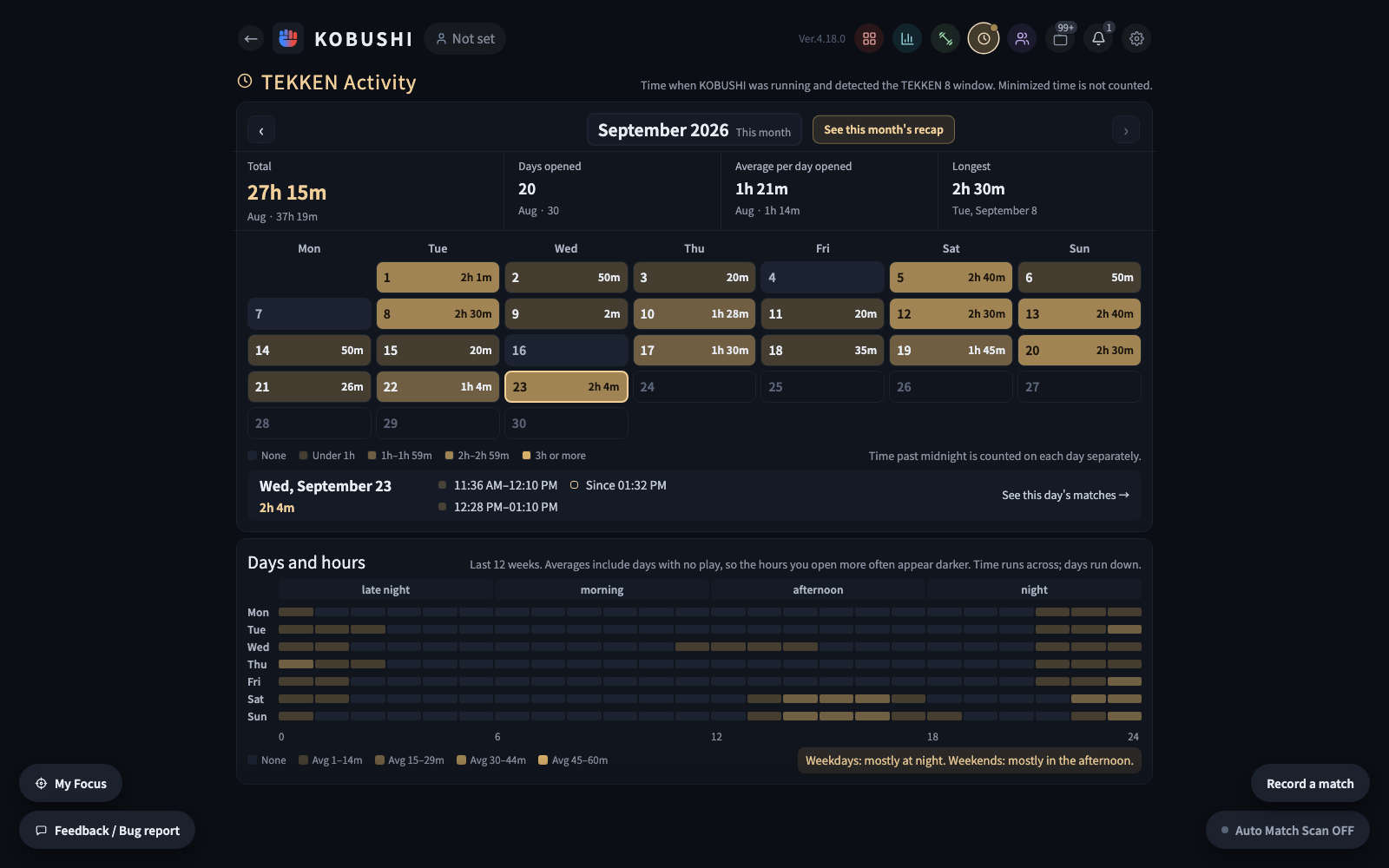Viewport: 1389px width, 868px height.
Task: Open the notifications bell icon
Action: [1098, 38]
